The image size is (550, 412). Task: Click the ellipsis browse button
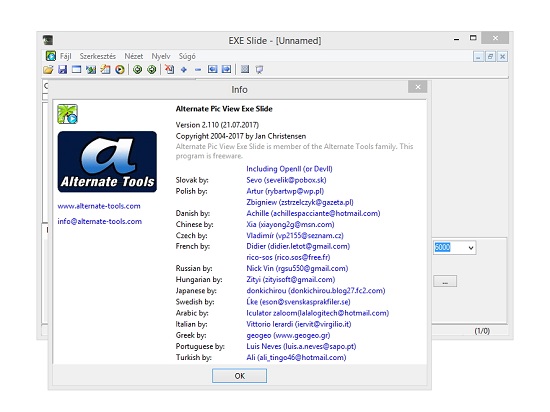point(445,281)
